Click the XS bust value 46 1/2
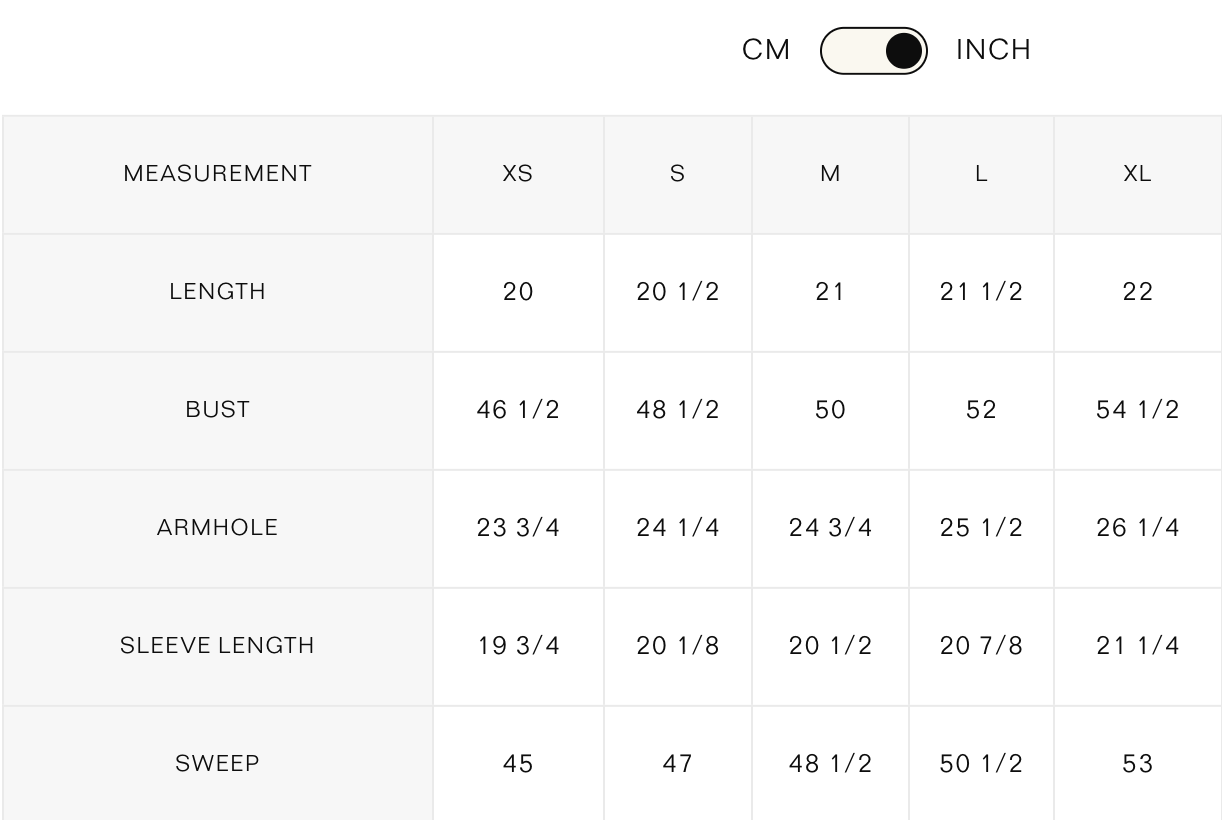Screen dimensions: 1222x820 [x=518, y=410]
